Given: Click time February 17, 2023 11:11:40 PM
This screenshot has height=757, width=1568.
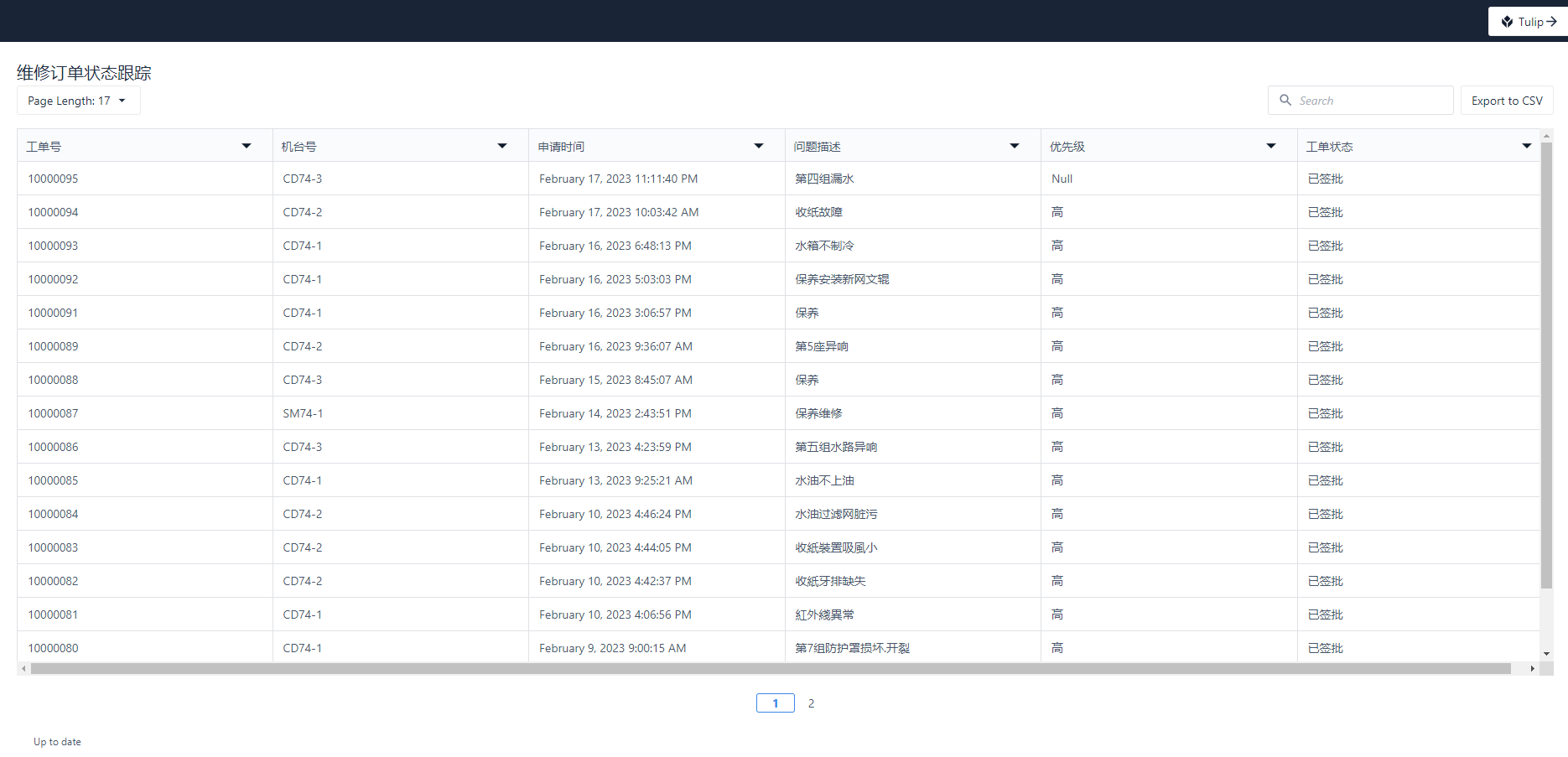Looking at the screenshot, I should pyautogui.click(x=618, y=179).
